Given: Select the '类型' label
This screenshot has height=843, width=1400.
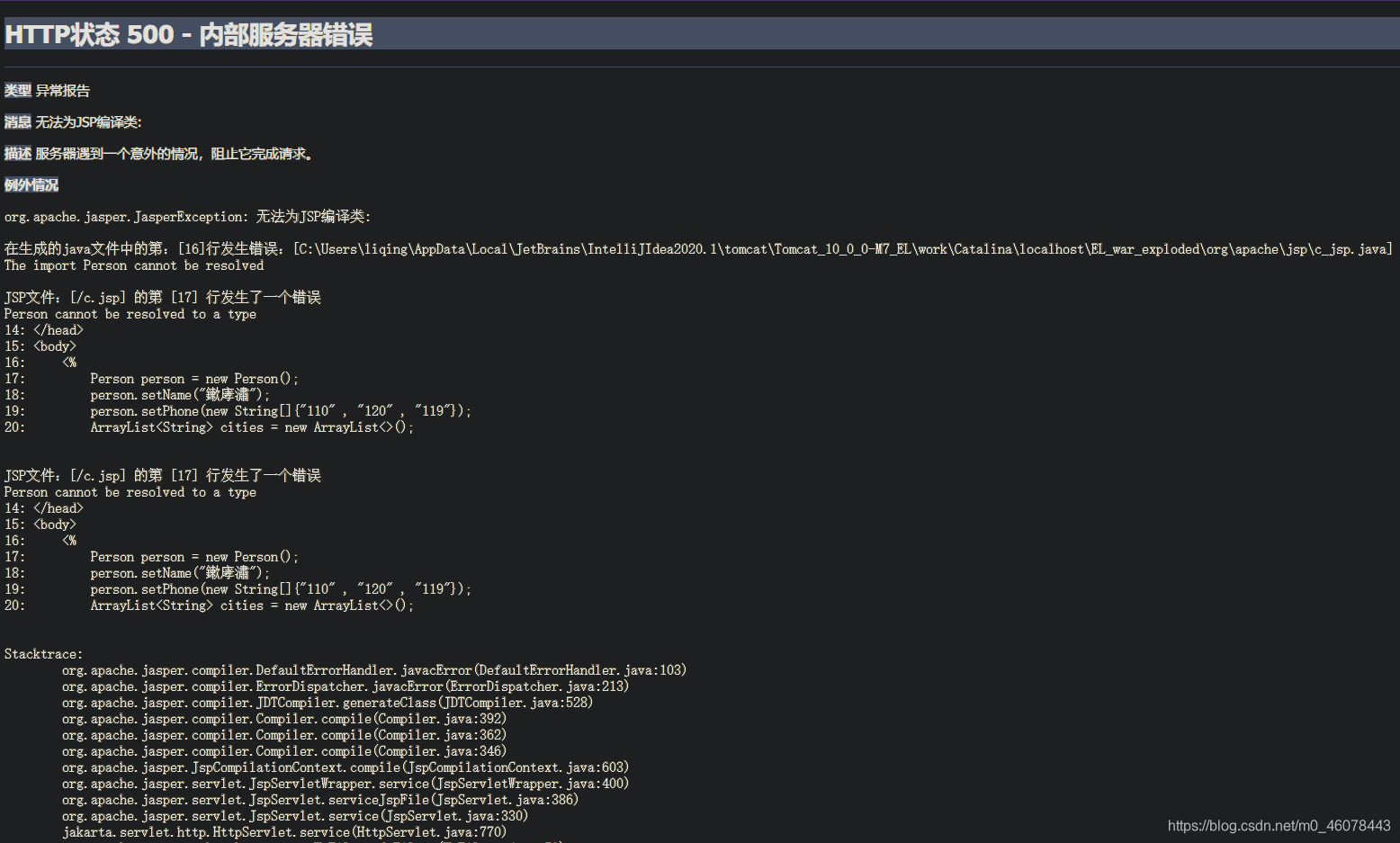Looking at the screenshot, I should coord(18,91).
